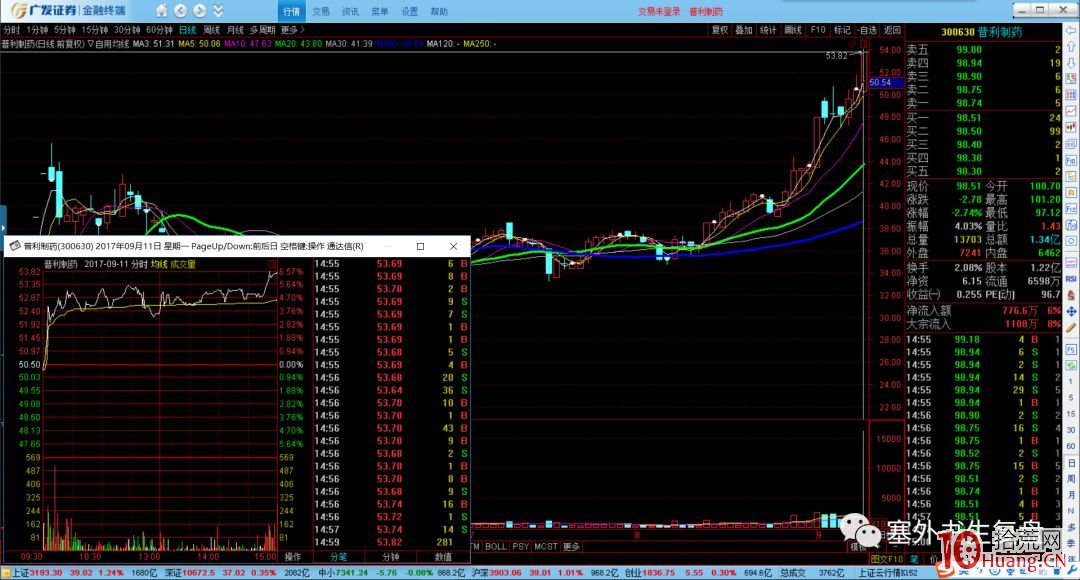Expand 更多 period options
The width and height of the screenshot is (1080, 580).
click(292, 30)
